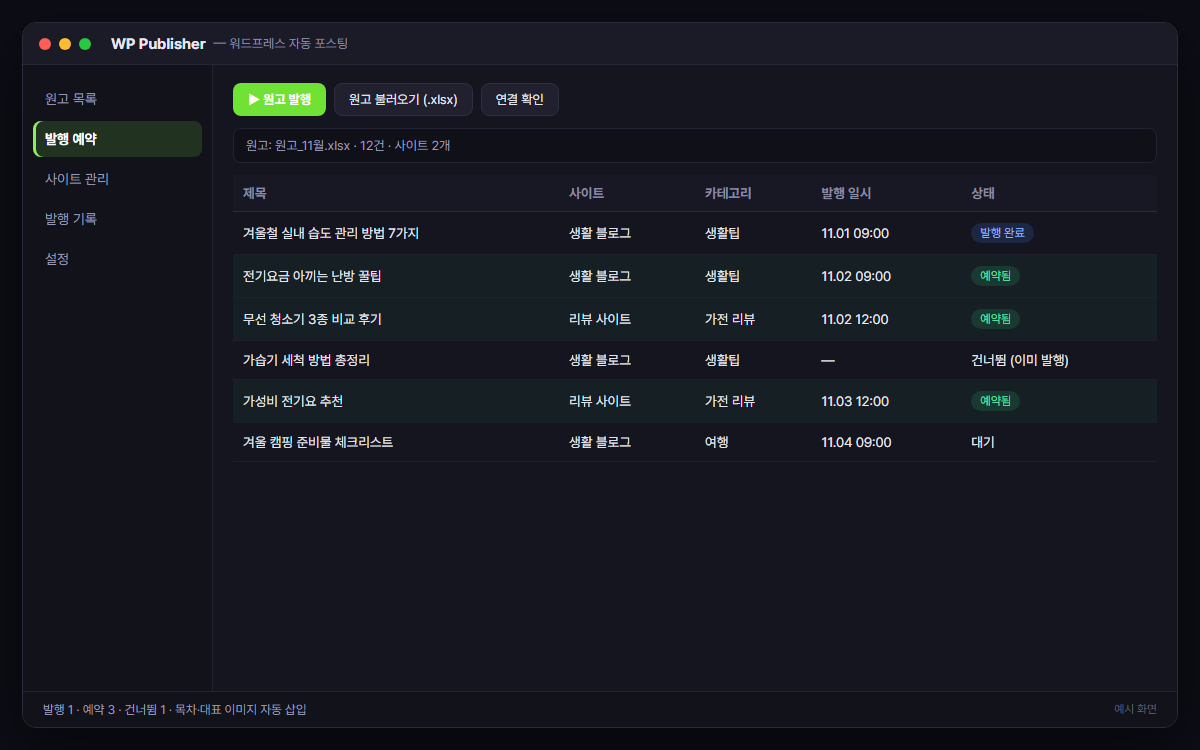Image resolution: width=1200 pixels, height=750 pixels.
Task: Select row 가습기 세척 방법 총정리
Action: point(695,360)
